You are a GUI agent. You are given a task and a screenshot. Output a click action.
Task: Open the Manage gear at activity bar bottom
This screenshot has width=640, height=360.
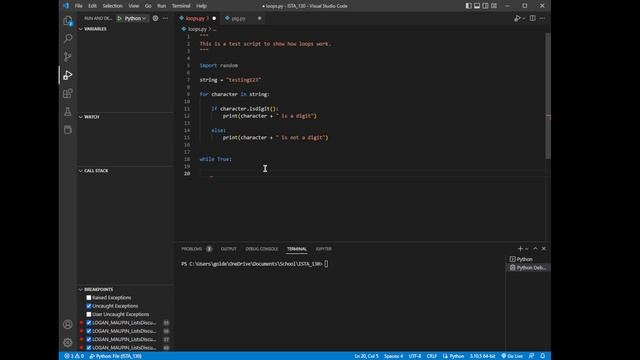click(x=68, y=342)
